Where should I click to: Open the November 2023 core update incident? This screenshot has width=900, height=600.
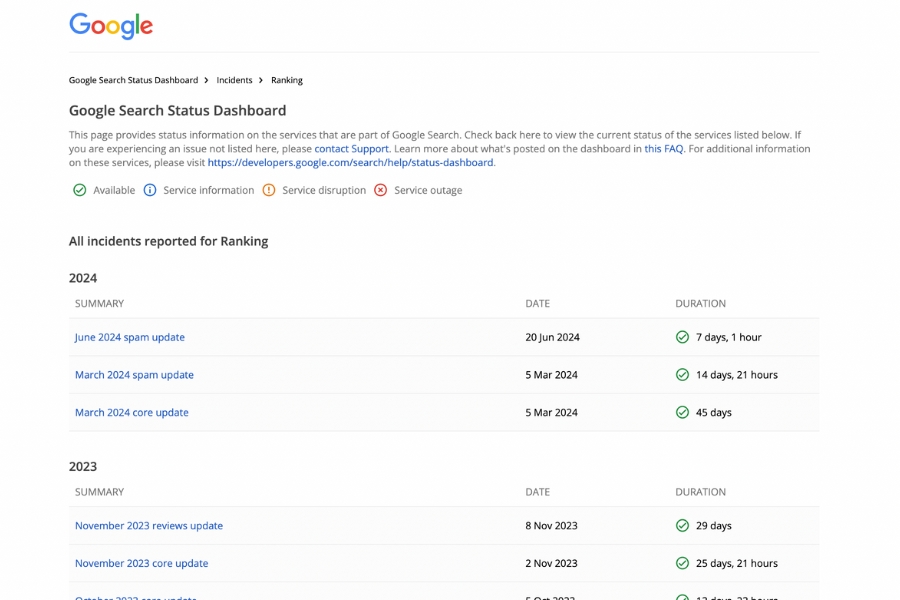coord(141,563)
